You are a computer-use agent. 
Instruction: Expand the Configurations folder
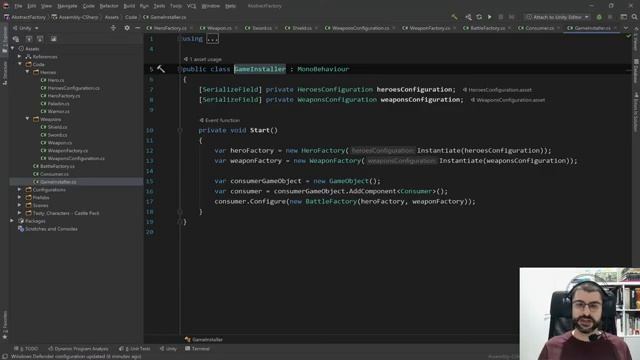tap(20, 190)
